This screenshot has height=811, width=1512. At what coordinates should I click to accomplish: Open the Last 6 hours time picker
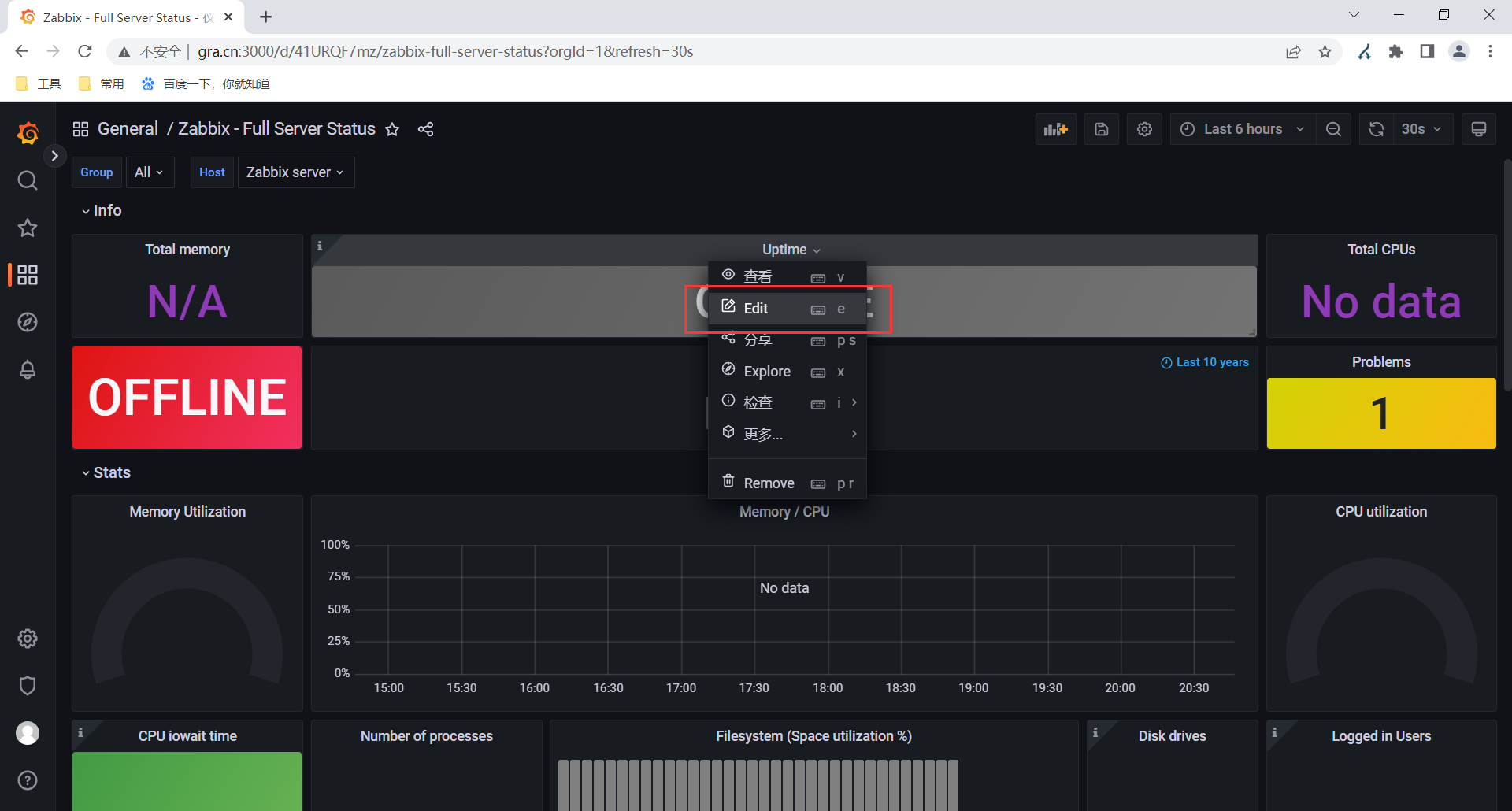pos(1243,129)
